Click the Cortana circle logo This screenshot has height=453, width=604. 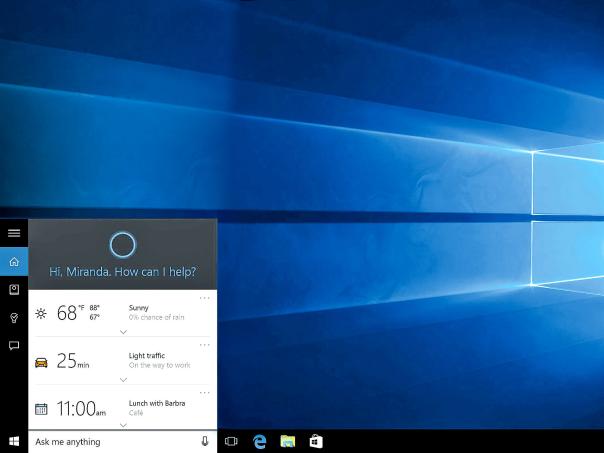[122, 245]
